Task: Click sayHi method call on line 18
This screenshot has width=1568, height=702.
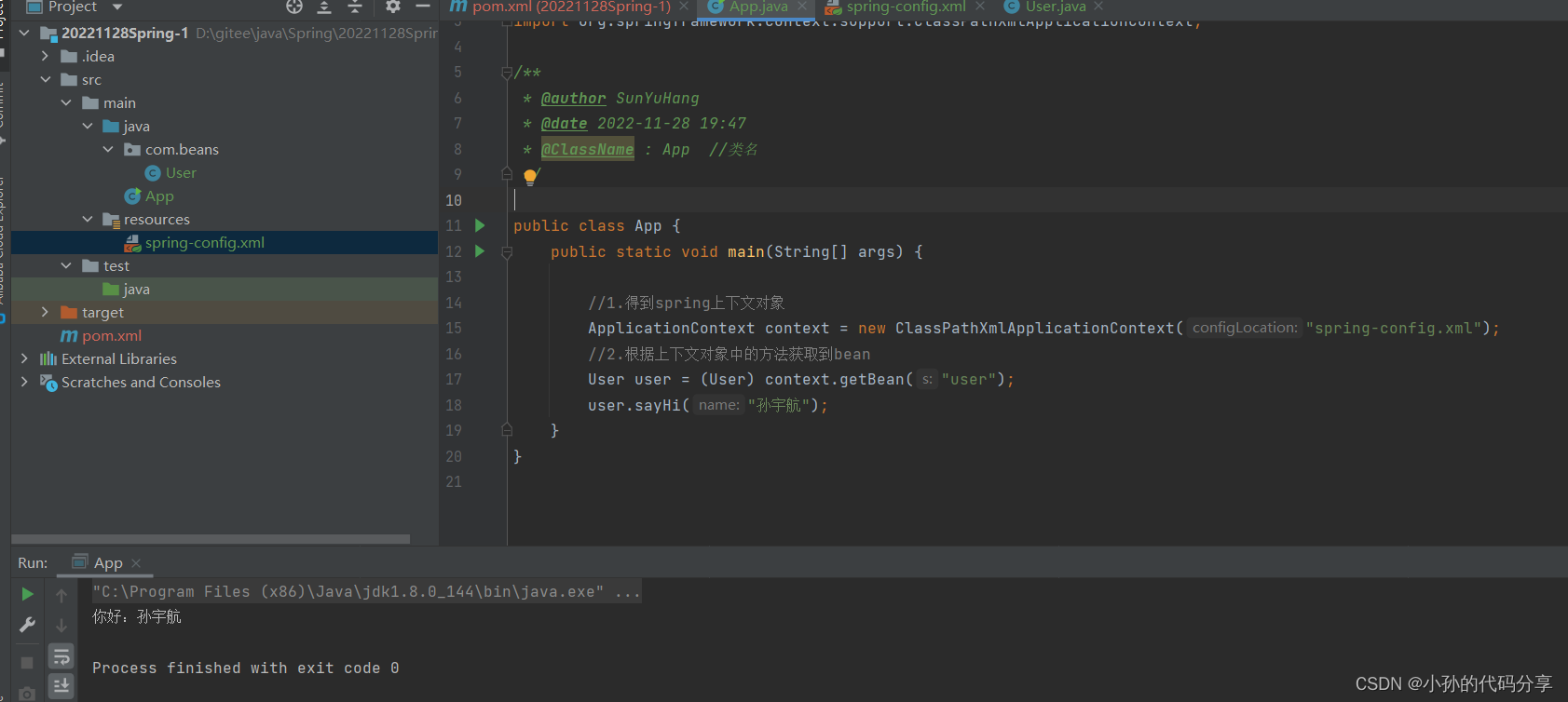Action: pos(657,405)
